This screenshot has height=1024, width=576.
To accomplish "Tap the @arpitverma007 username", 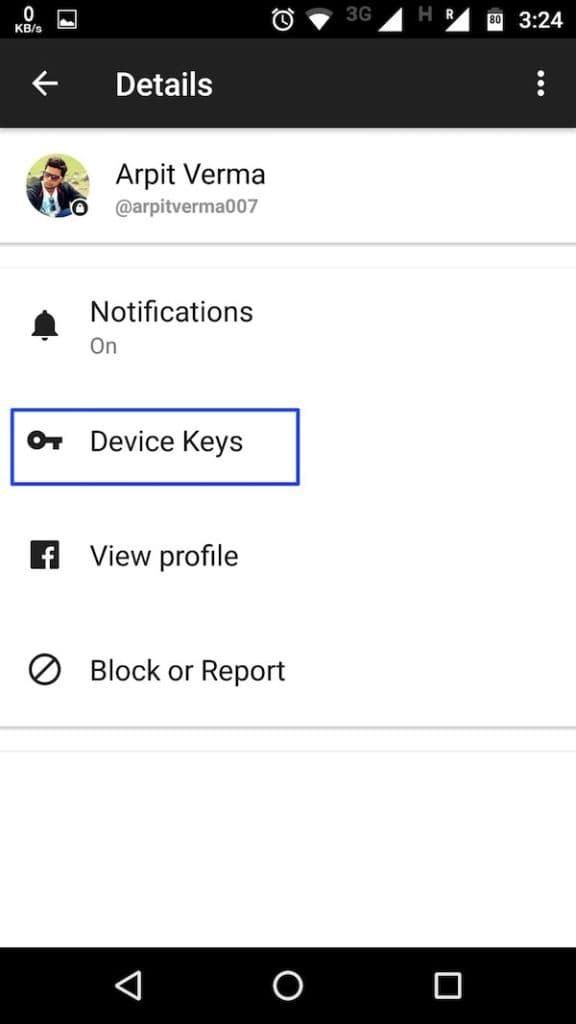I will click(x=187, y=207).
